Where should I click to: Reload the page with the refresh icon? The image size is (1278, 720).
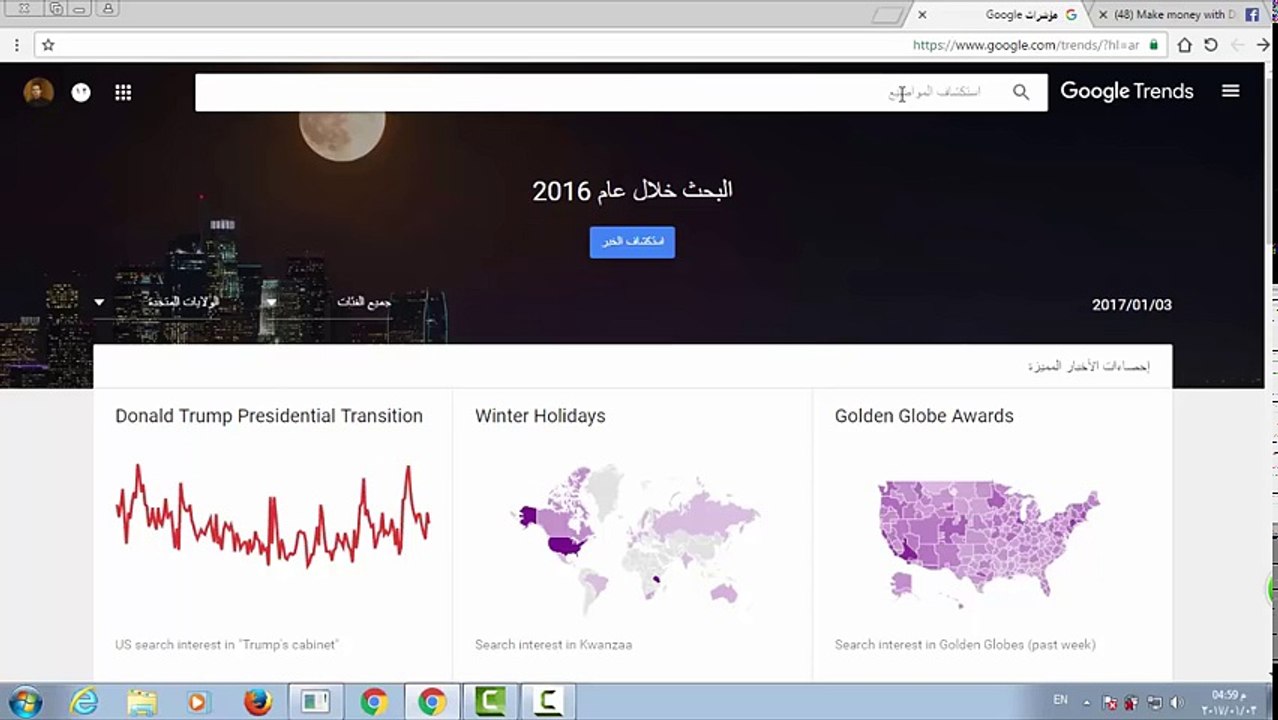1210,45
